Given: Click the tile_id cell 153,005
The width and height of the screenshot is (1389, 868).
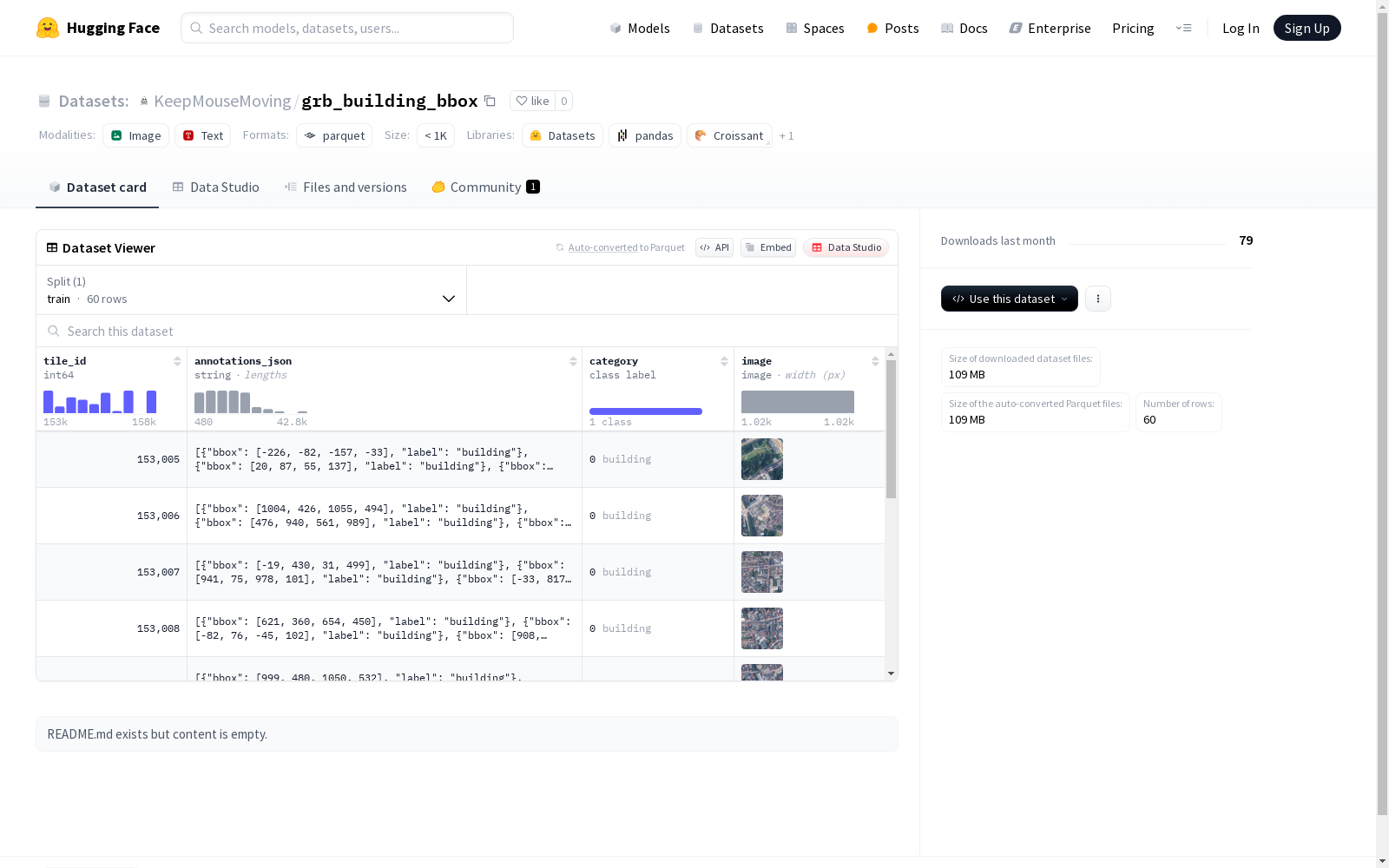Looking at the screenshot, I should pos(112,459).
